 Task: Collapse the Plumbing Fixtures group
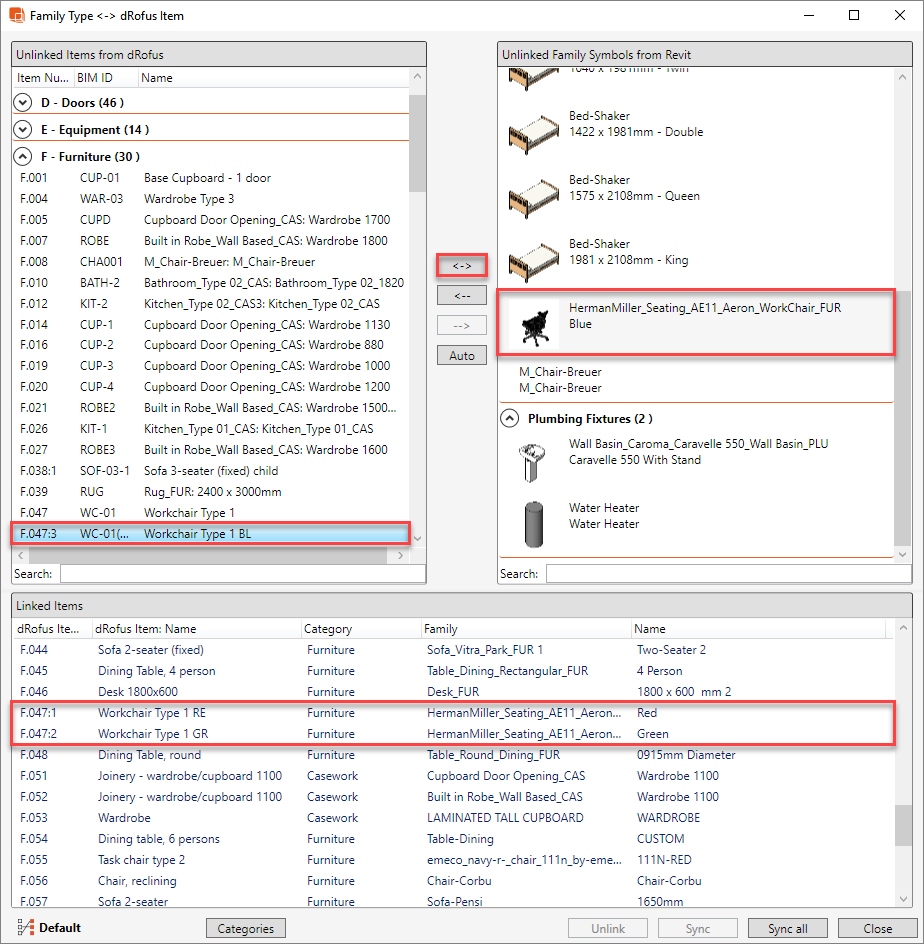click(509, 418)
